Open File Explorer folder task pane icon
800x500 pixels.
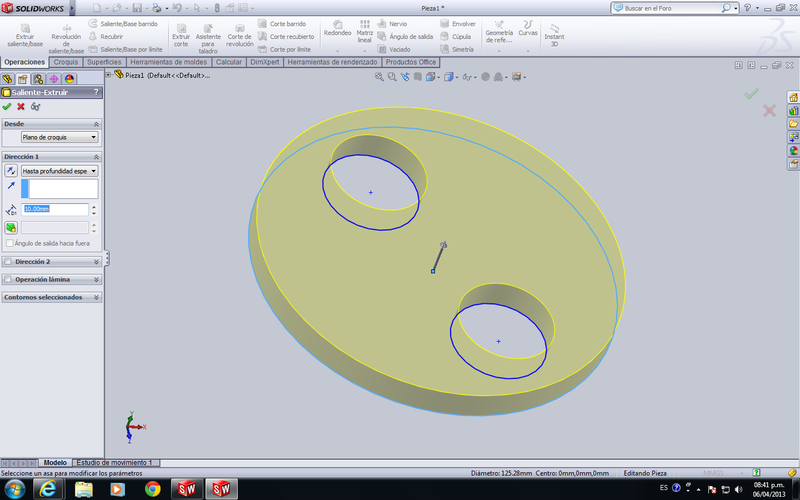793,123
